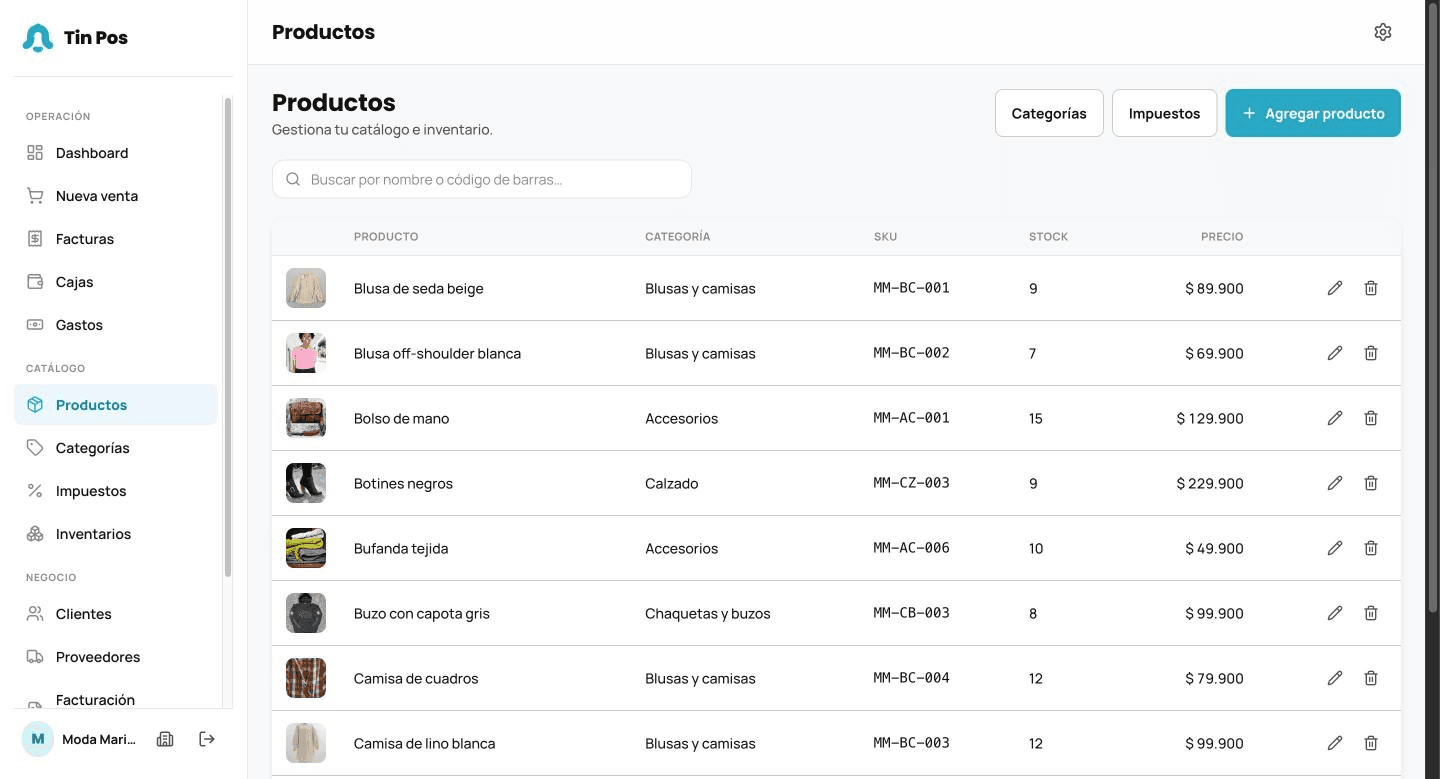1440x779 pixels.
Task: Focus the product search field
Action: (482, 179)
